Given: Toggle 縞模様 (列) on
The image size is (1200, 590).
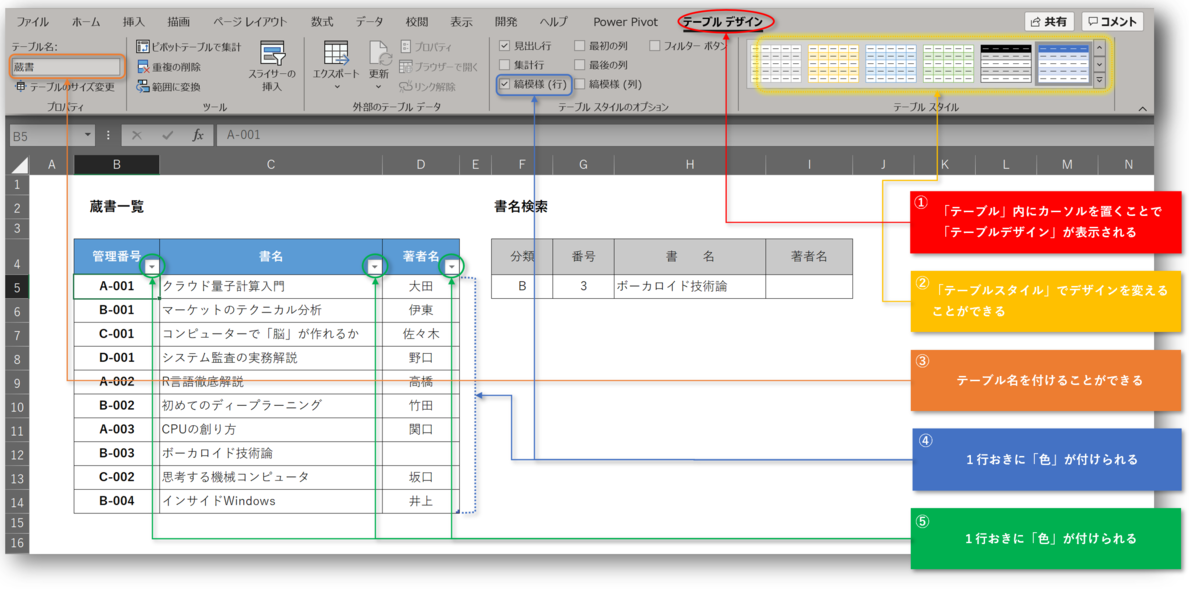Looking at the screenshot, I should click(580, 83).
